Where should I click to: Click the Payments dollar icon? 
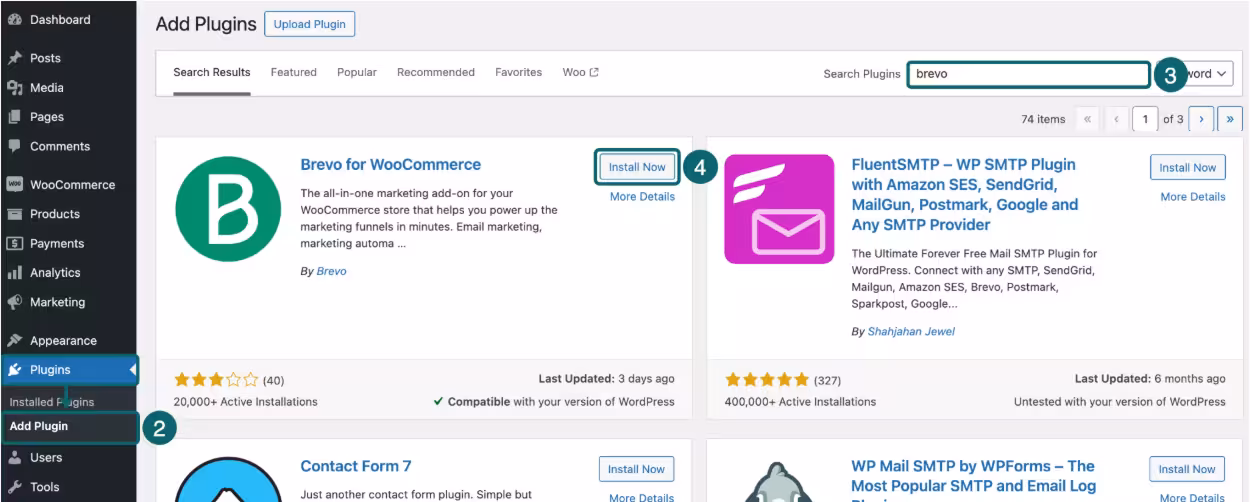15,243
